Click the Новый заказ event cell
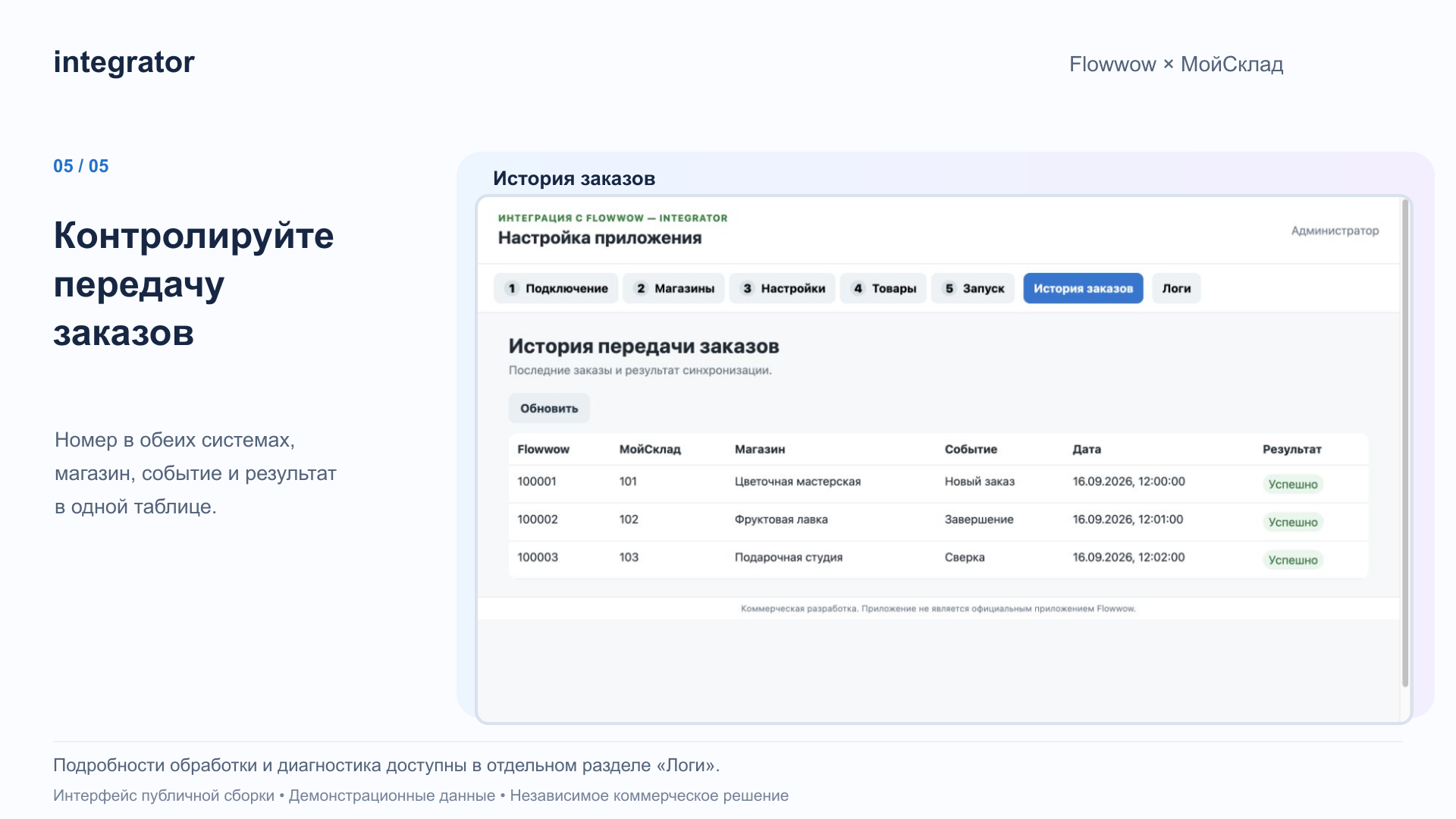 [980, 482]
